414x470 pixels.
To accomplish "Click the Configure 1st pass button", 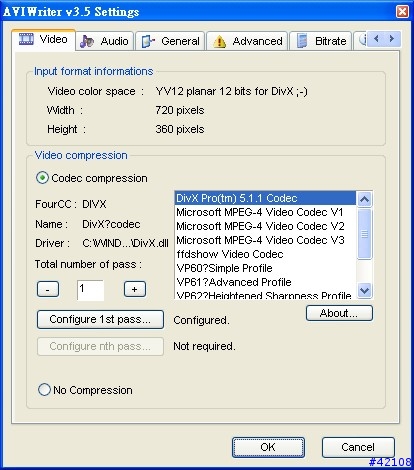I will click(100, 319).
